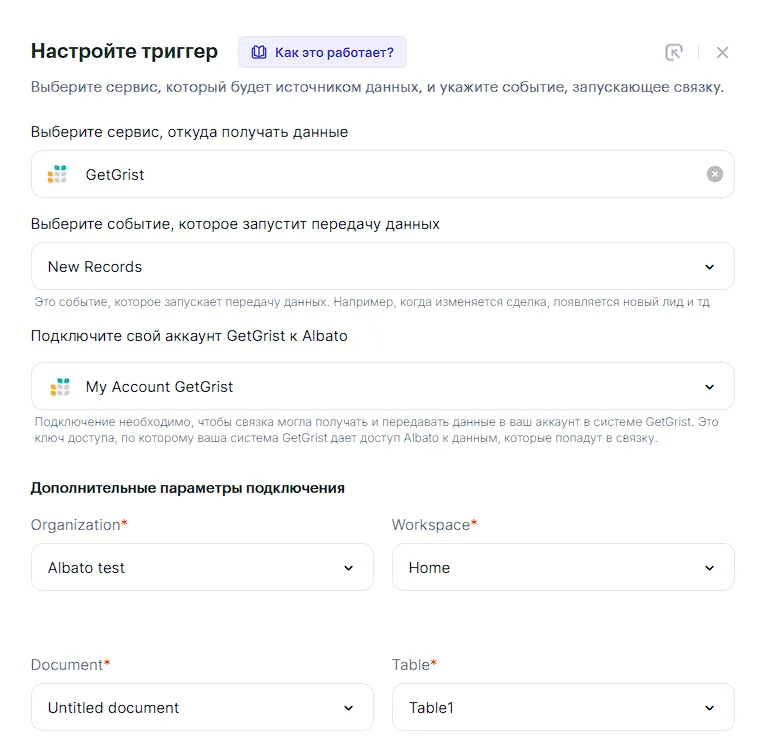Screen dimensions: 762x742
Task: Click the book icon beside 'Как это работает?'
Action: [x=259, y=52]
